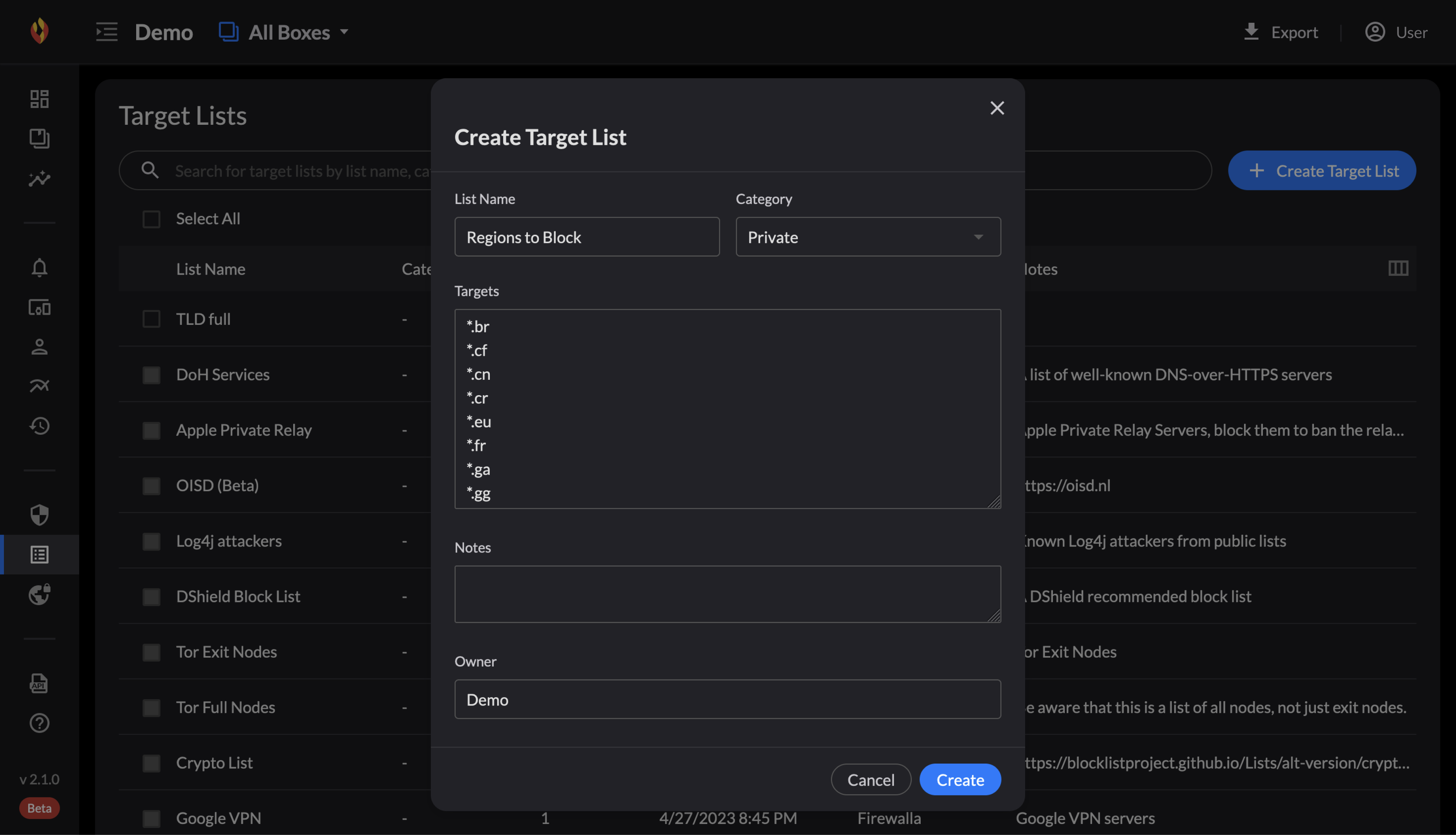The image size is (1456, 835).
Task: Open the dashboard grid icon in sidebar
Action: (x=39, y=98)
